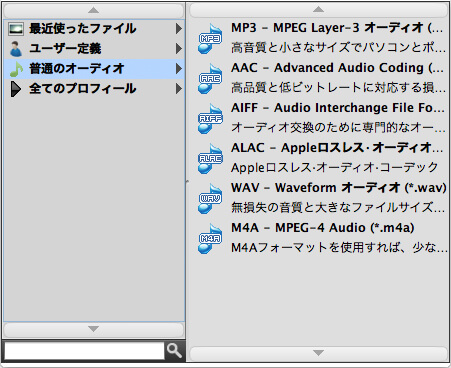
Task: Click the ユーザー定義 person icon
Action: click(x=16, y=49)
